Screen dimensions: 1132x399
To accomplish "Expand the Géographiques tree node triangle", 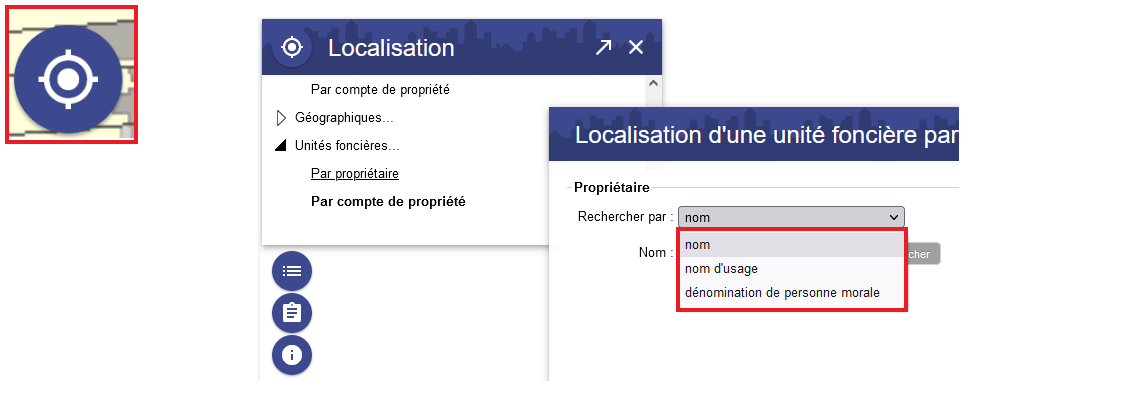I will [x=282, y=118].
